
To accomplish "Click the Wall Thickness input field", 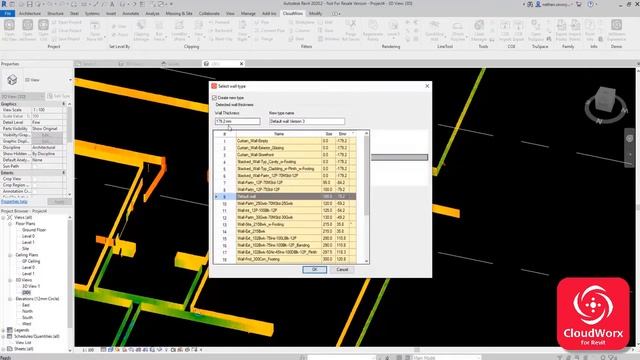I will [x=237, y=121].
